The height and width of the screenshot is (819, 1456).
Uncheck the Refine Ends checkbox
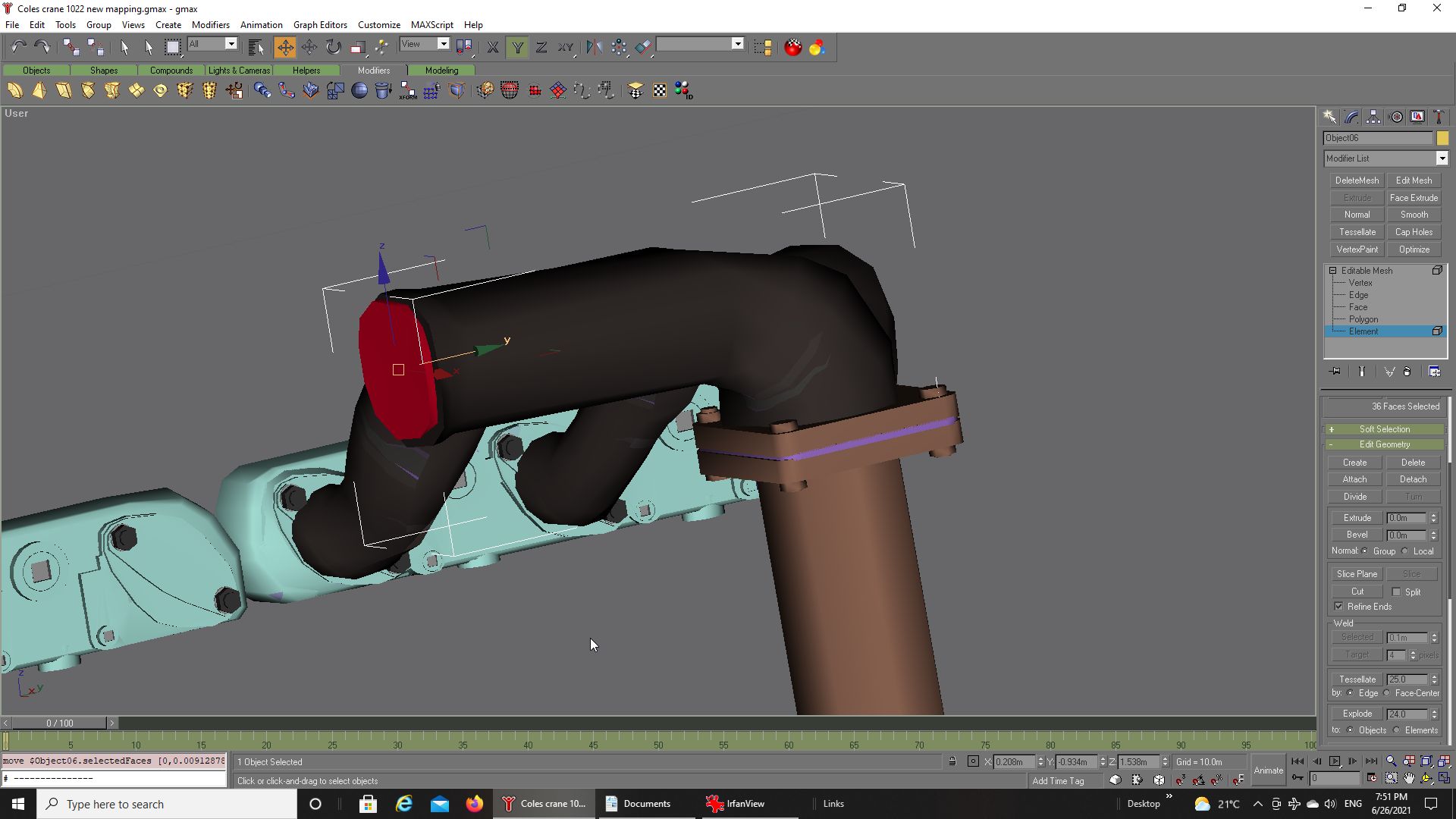point(1338,607)
